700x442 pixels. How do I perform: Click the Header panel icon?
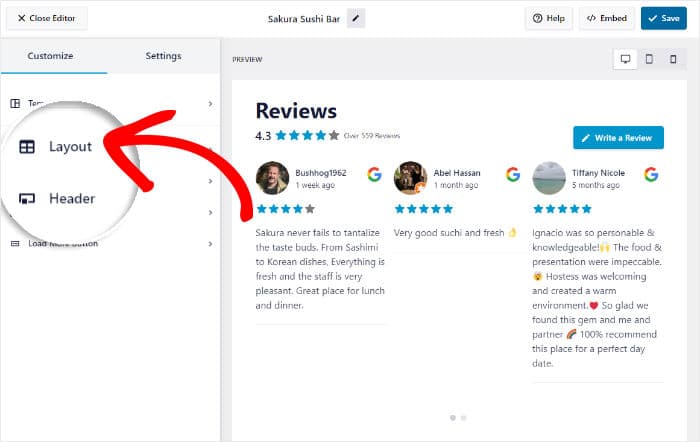[x=27, y=198]
